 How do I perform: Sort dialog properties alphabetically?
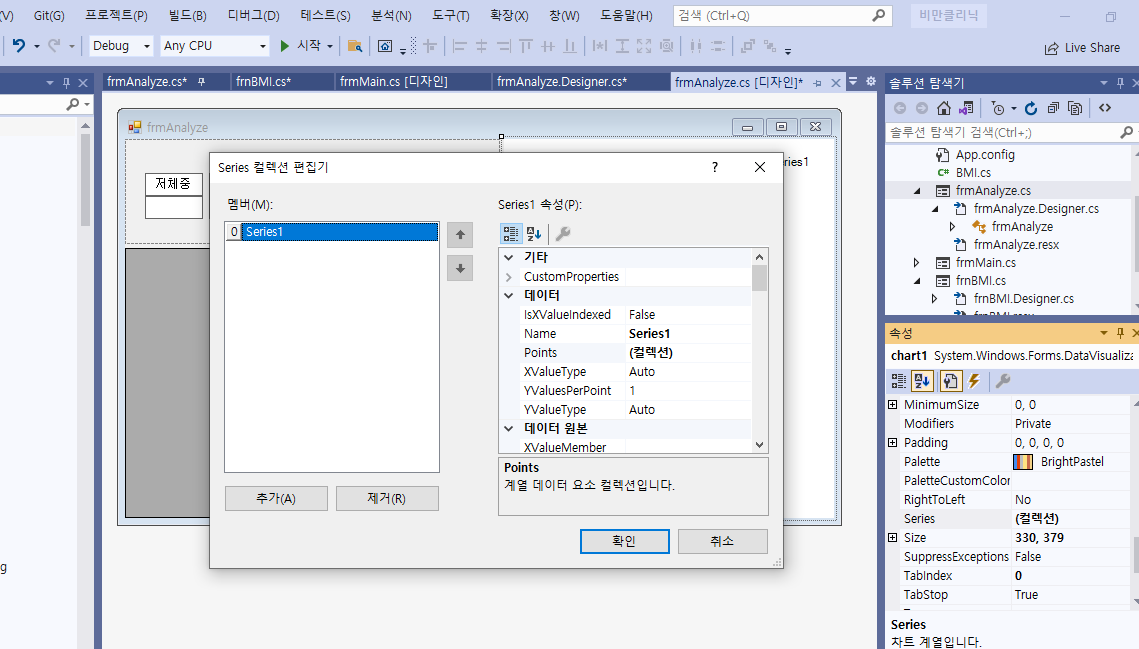tap(534, 233)
